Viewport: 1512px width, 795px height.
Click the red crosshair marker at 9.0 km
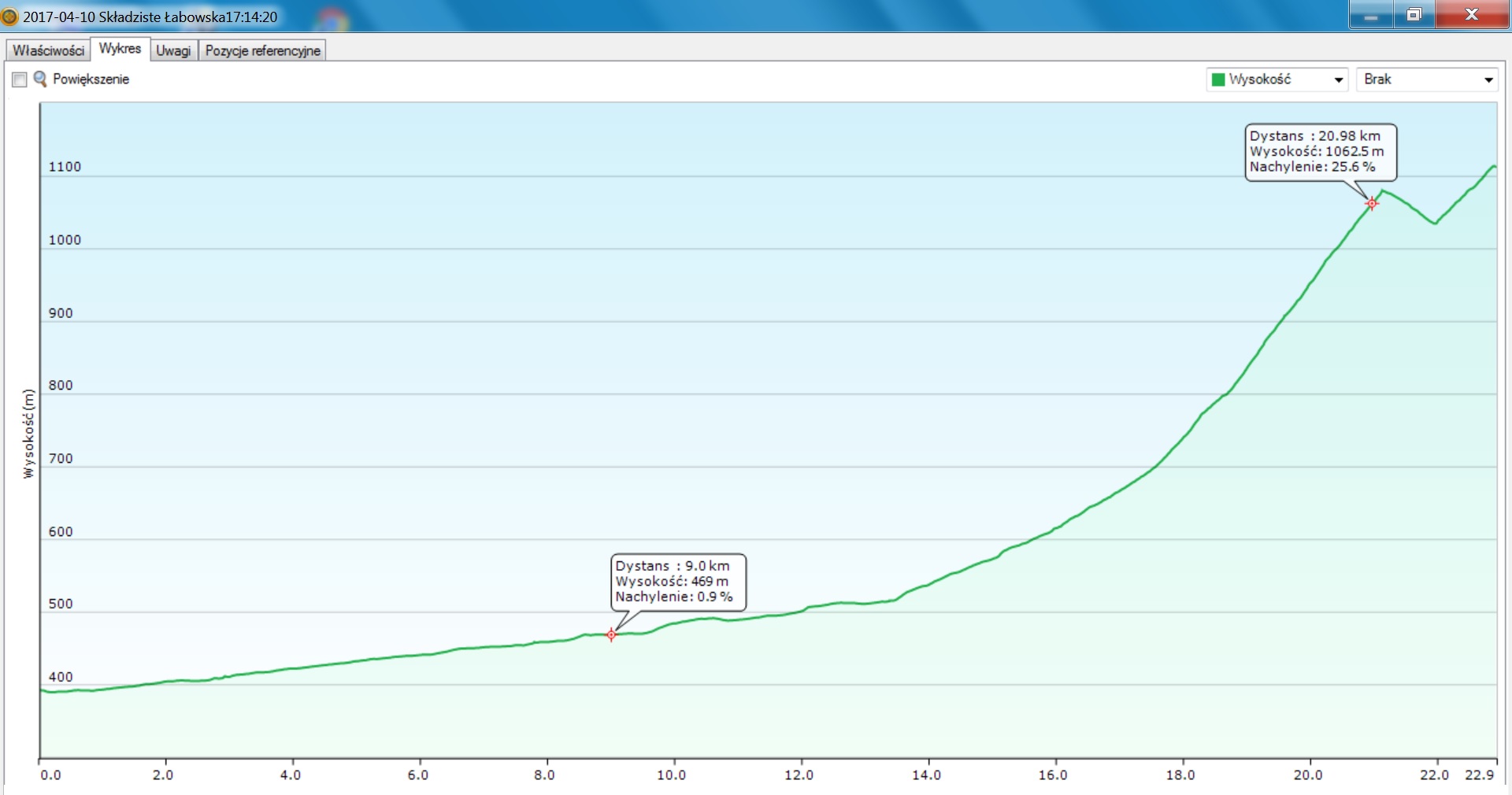[x=611, y=634]
